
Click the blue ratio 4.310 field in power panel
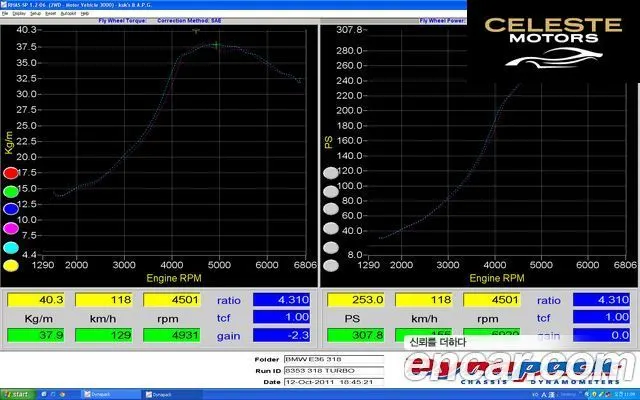coord(601,300)
